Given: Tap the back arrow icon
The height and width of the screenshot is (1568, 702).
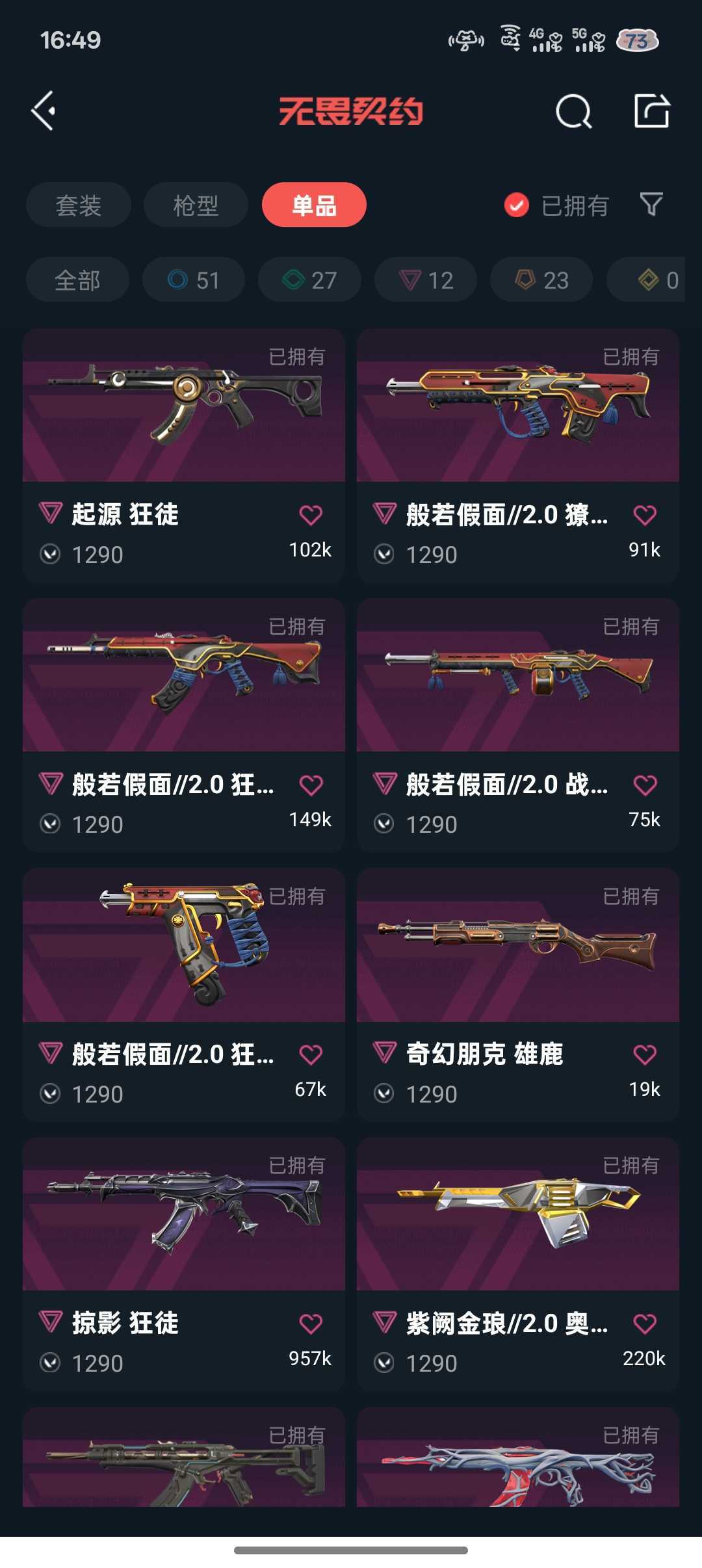Looking at the screenshot, I should point(44,111).
